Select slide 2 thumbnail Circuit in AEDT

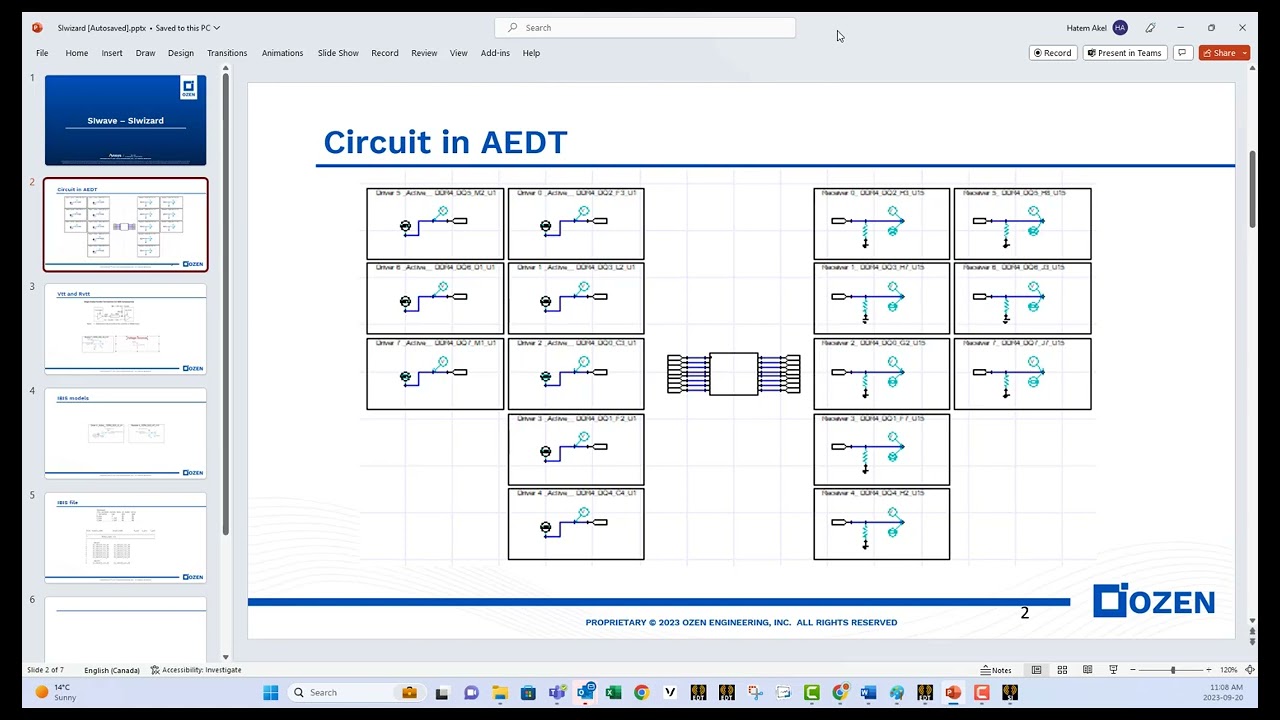[x=126, y=225]
